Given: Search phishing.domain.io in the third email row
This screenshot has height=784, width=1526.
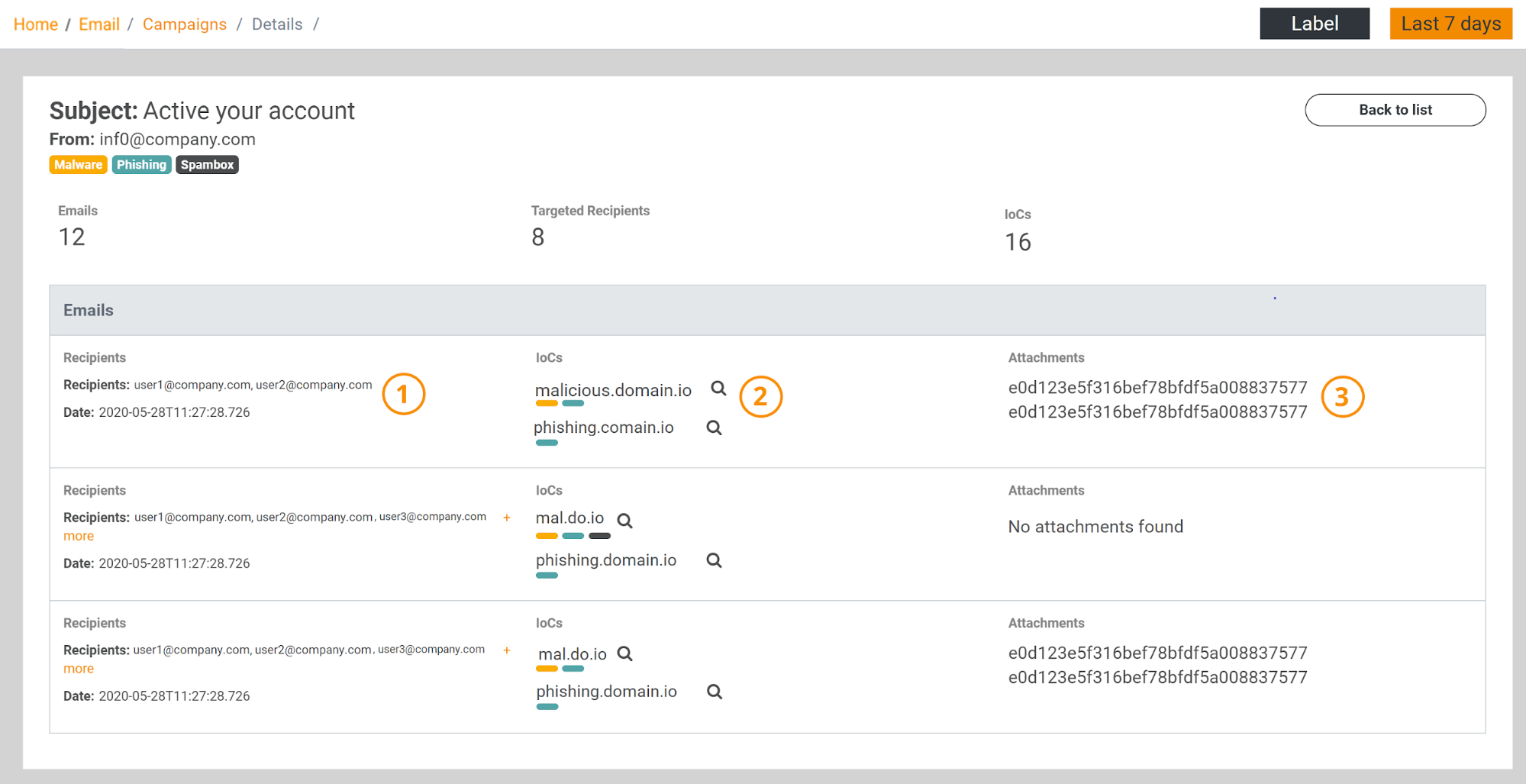Looking at the screenshot, I should tap(714, 692).
